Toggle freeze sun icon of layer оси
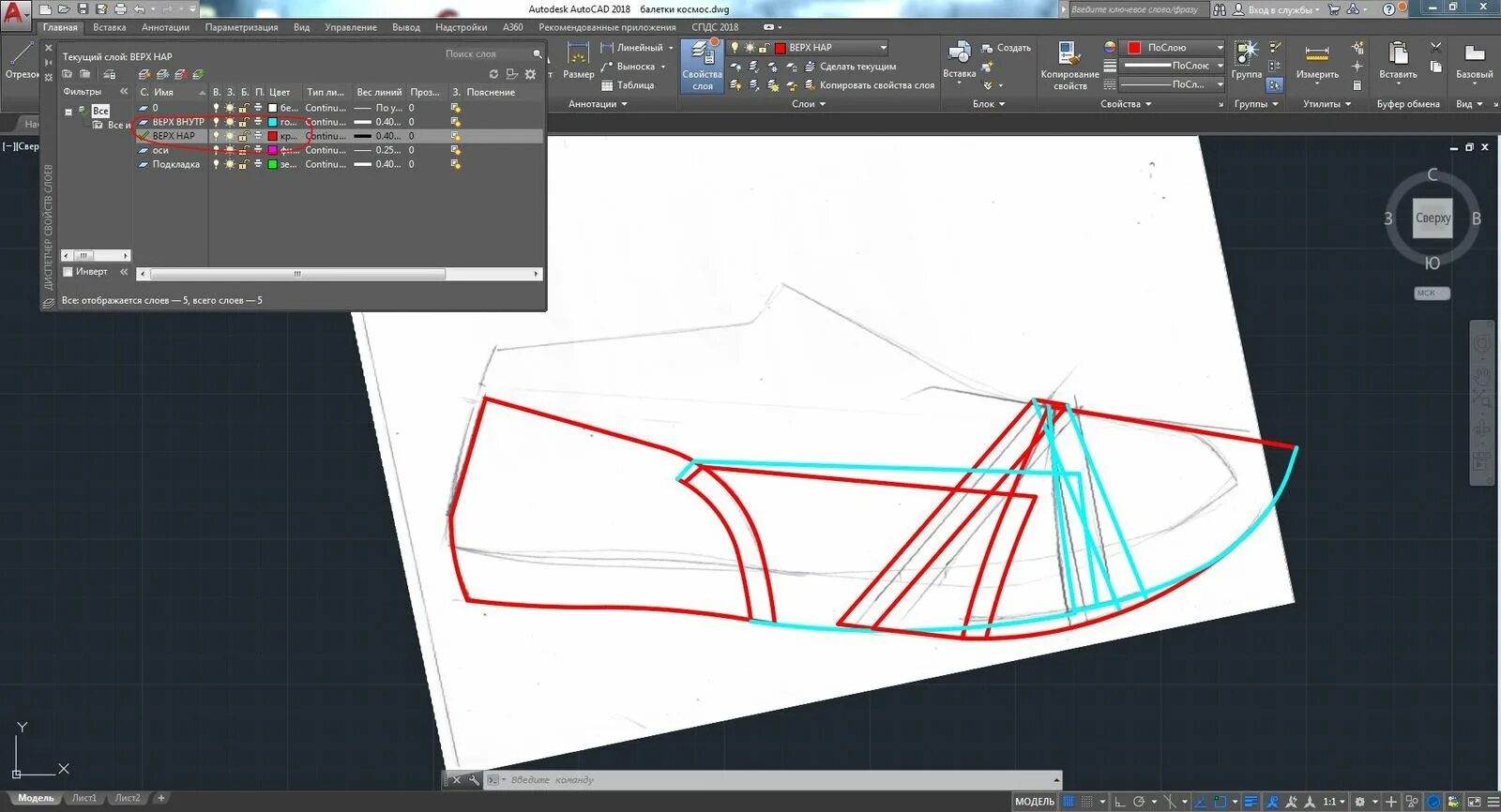 (x=230, y=150)
